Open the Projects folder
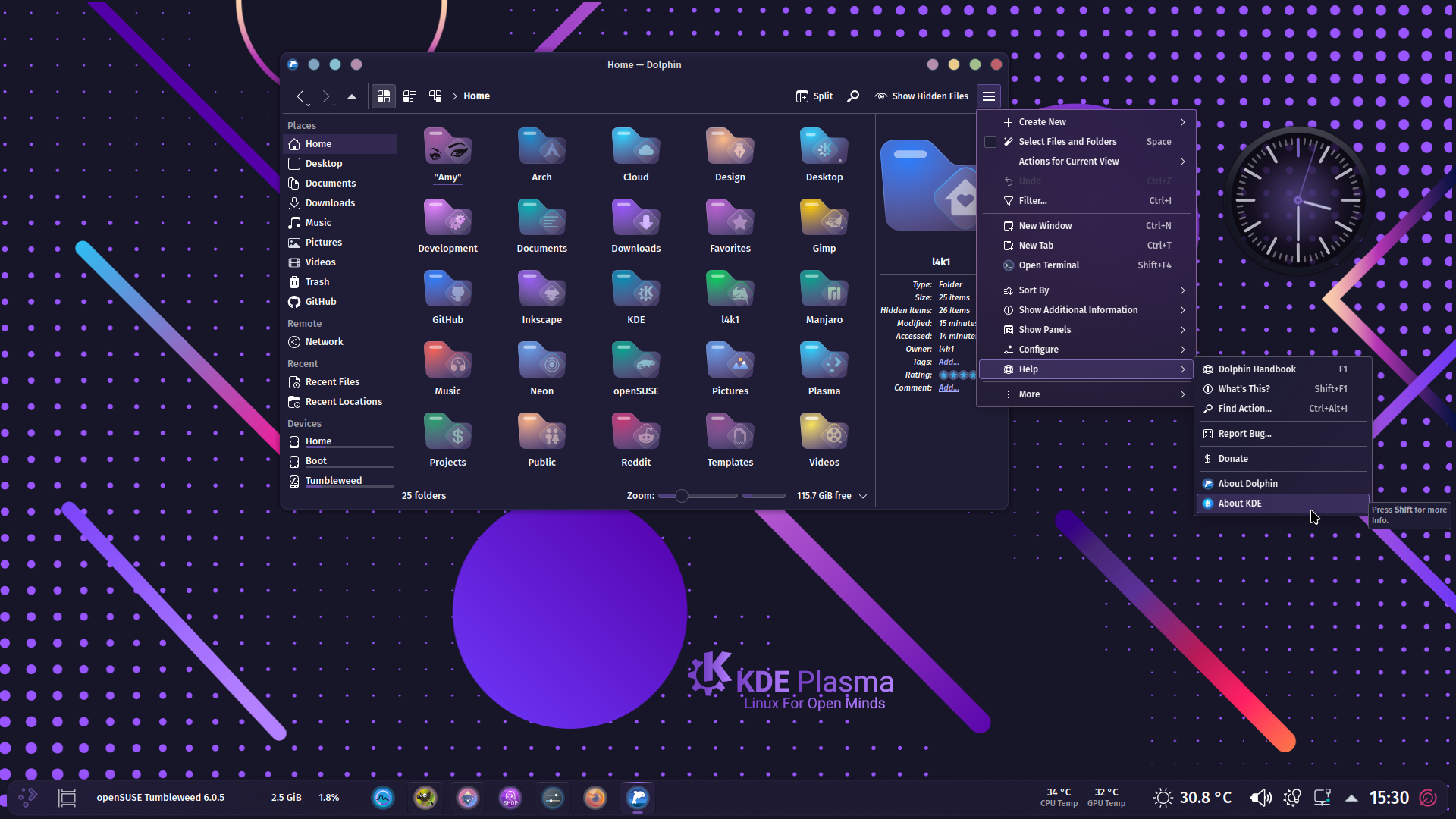This screenshot has height=819, width=1456. point(447,441)
